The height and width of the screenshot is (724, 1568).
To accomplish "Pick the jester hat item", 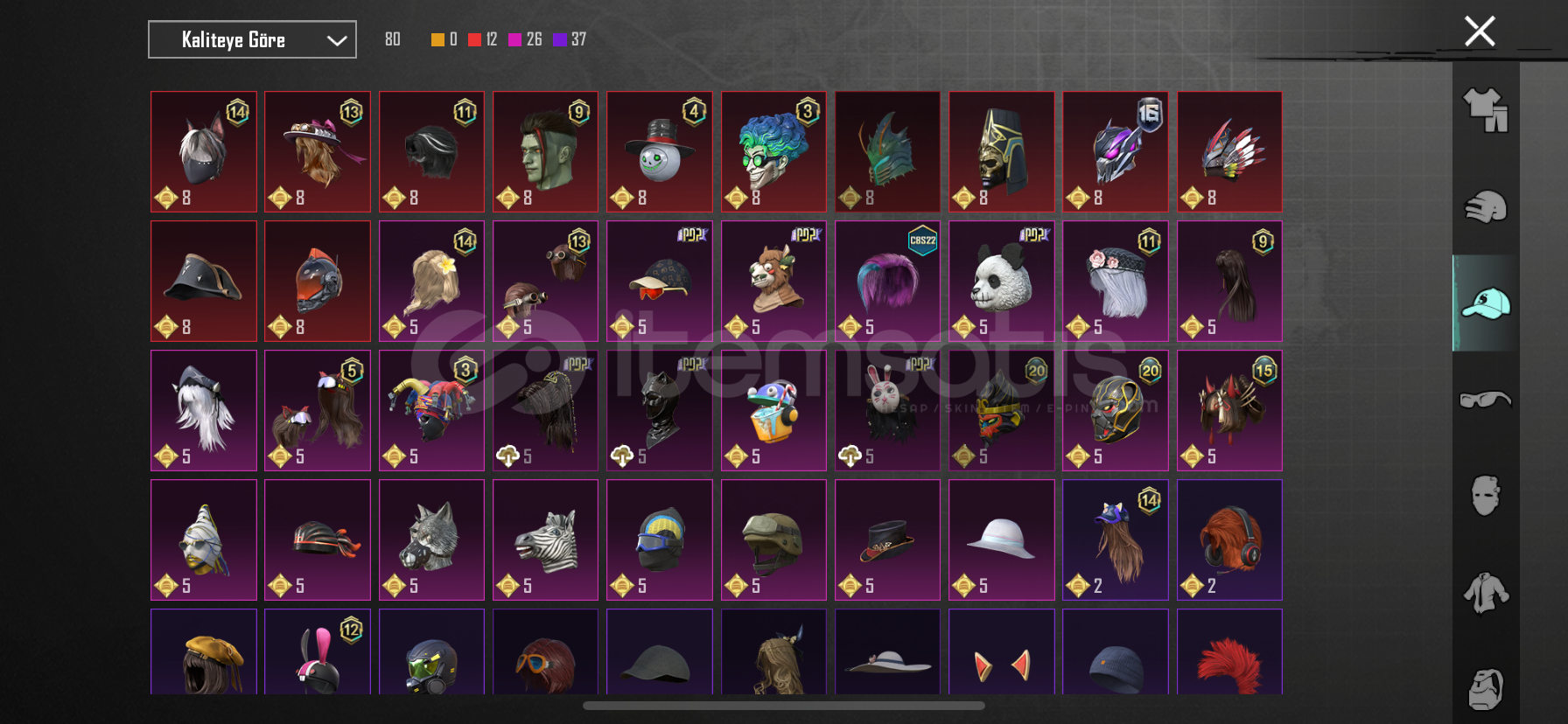I will pos(431,410).
